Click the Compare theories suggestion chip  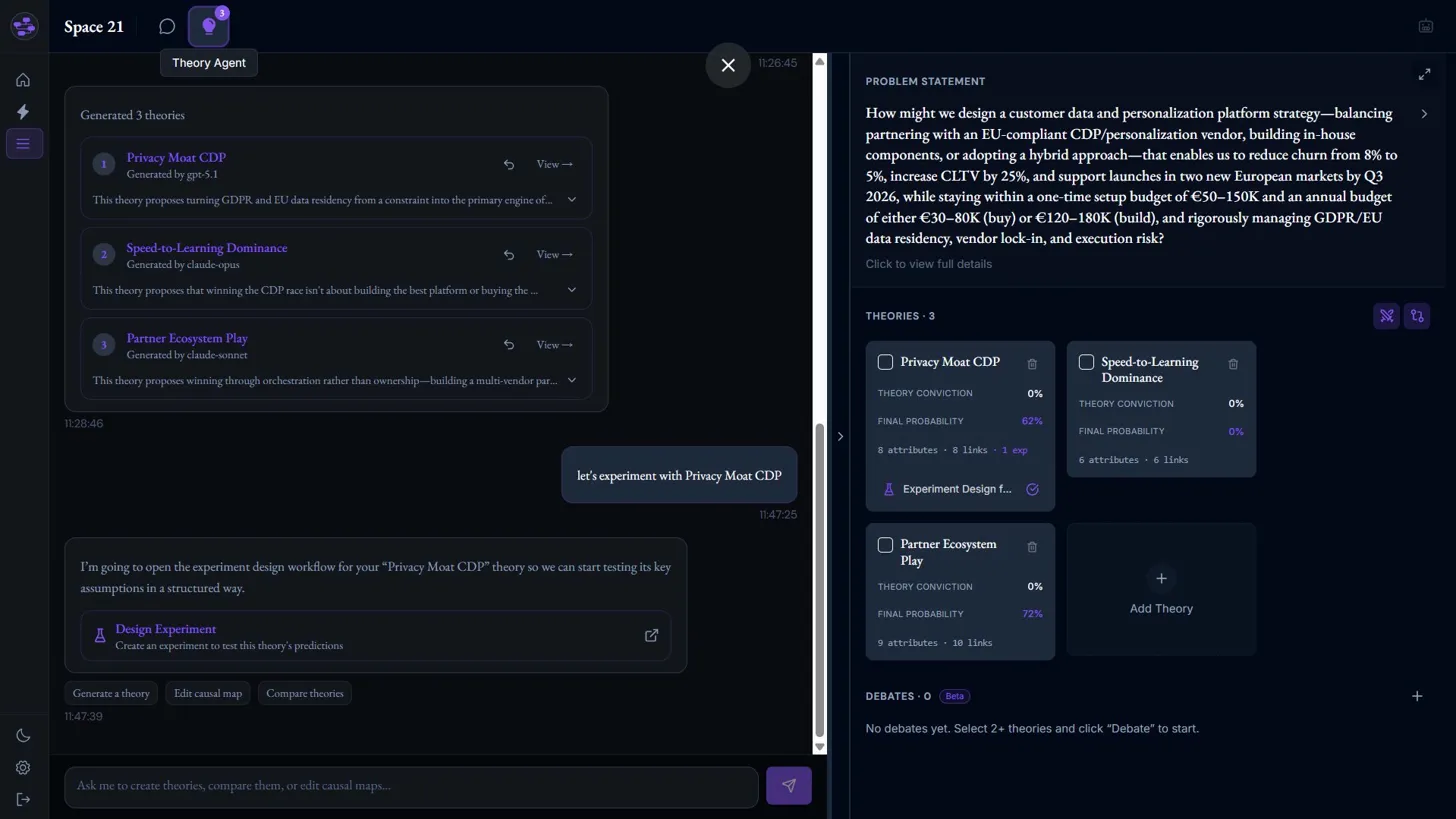coord(304,693)
